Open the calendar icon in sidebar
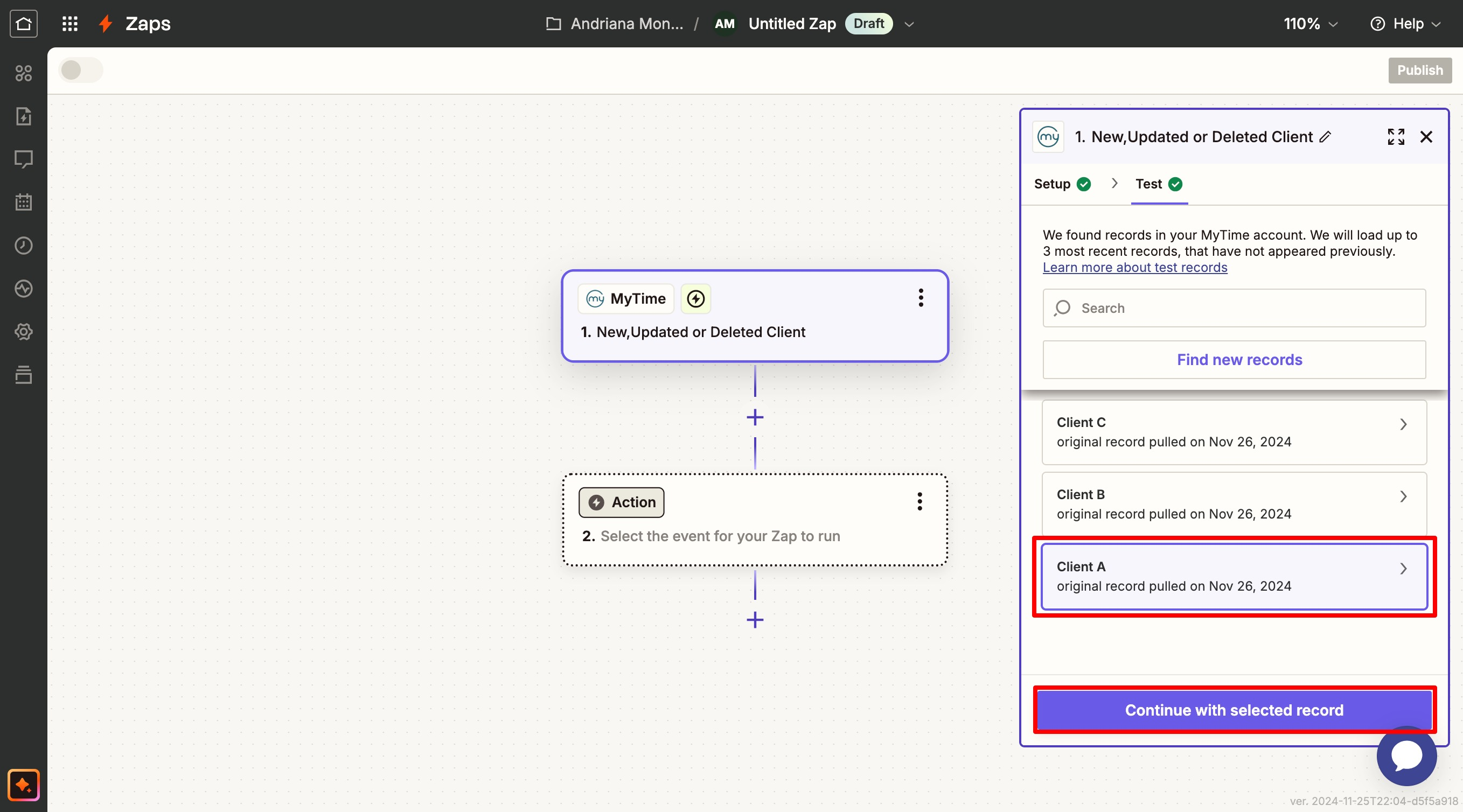 pos(23,202)
